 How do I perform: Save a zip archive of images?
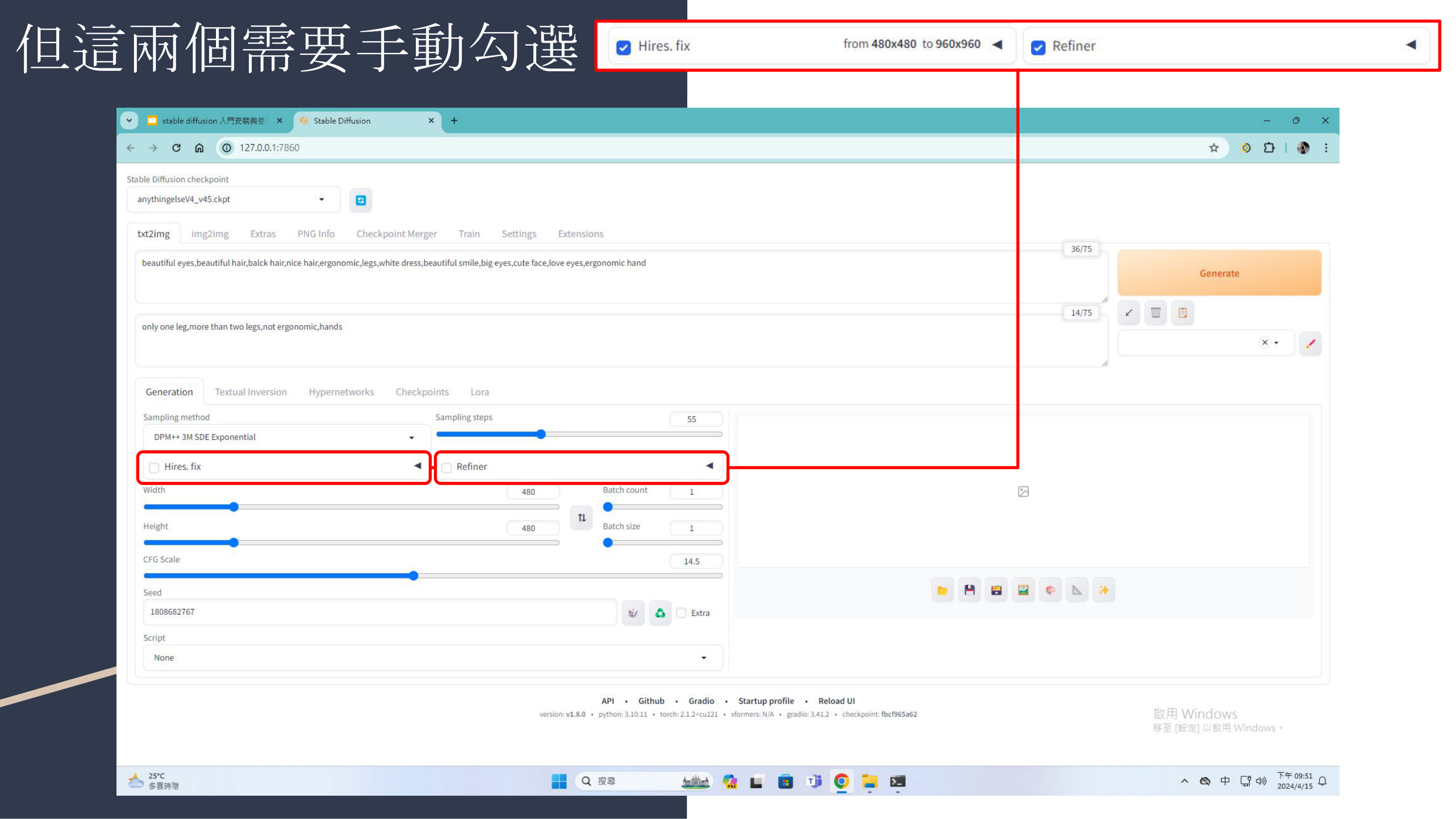(996, 590)
